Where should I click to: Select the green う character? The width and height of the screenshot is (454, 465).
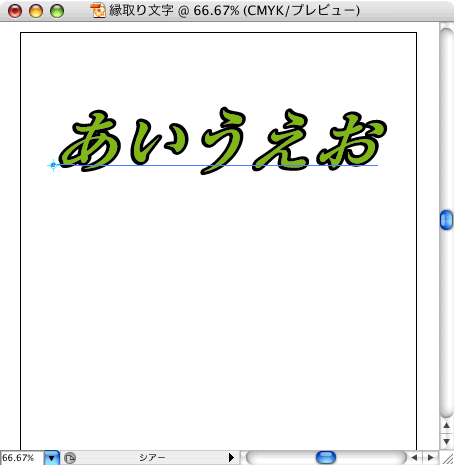coord(222,141)
